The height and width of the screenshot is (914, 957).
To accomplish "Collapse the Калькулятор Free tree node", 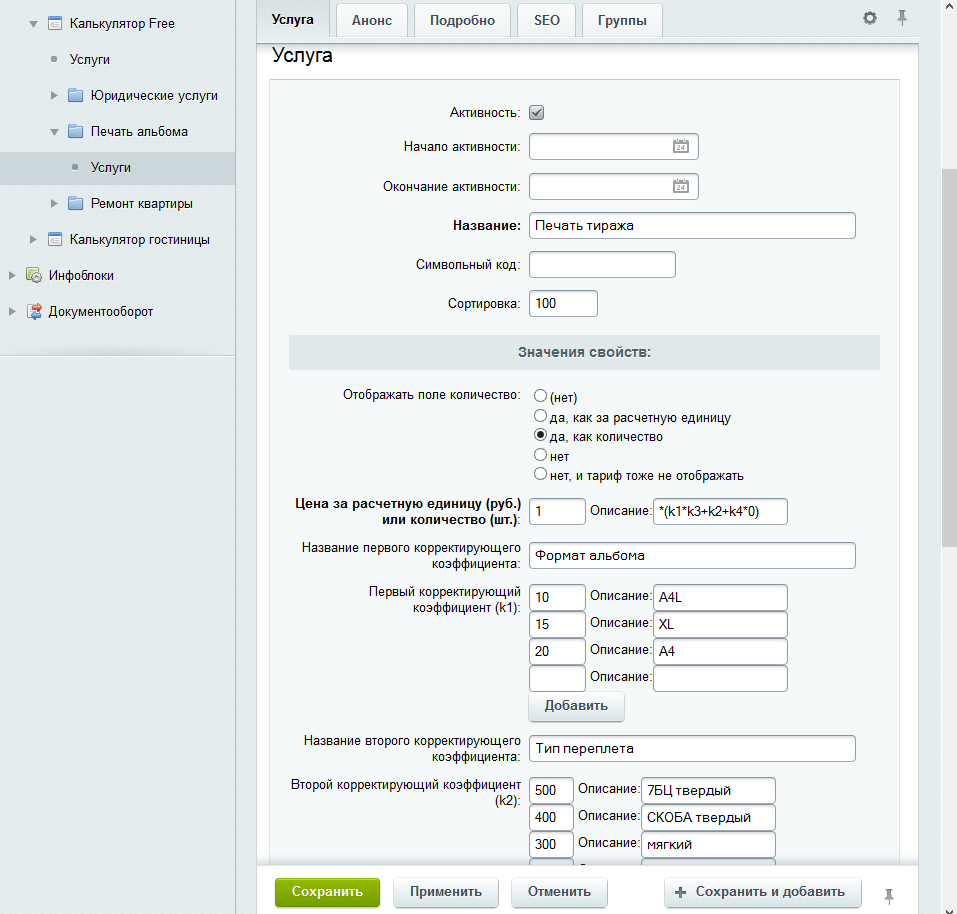I will pyautogui.click(x=34, y=24).
